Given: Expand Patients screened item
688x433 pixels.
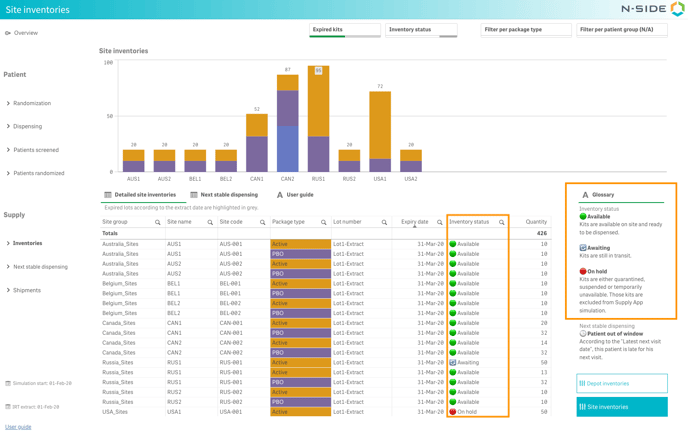Looking at the screenshot, I should point(36,150).
